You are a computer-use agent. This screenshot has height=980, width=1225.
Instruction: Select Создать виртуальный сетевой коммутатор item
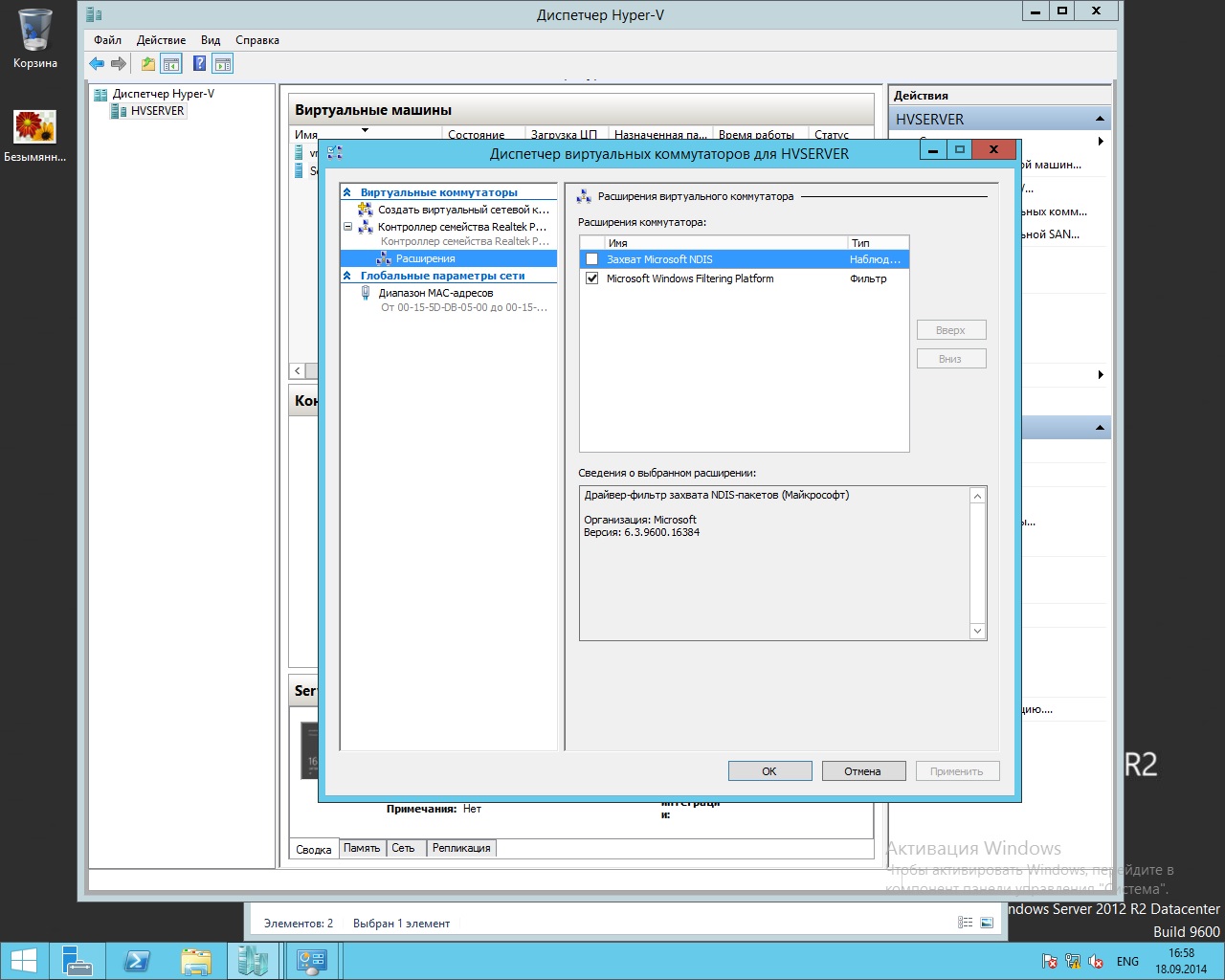[463, 210]
